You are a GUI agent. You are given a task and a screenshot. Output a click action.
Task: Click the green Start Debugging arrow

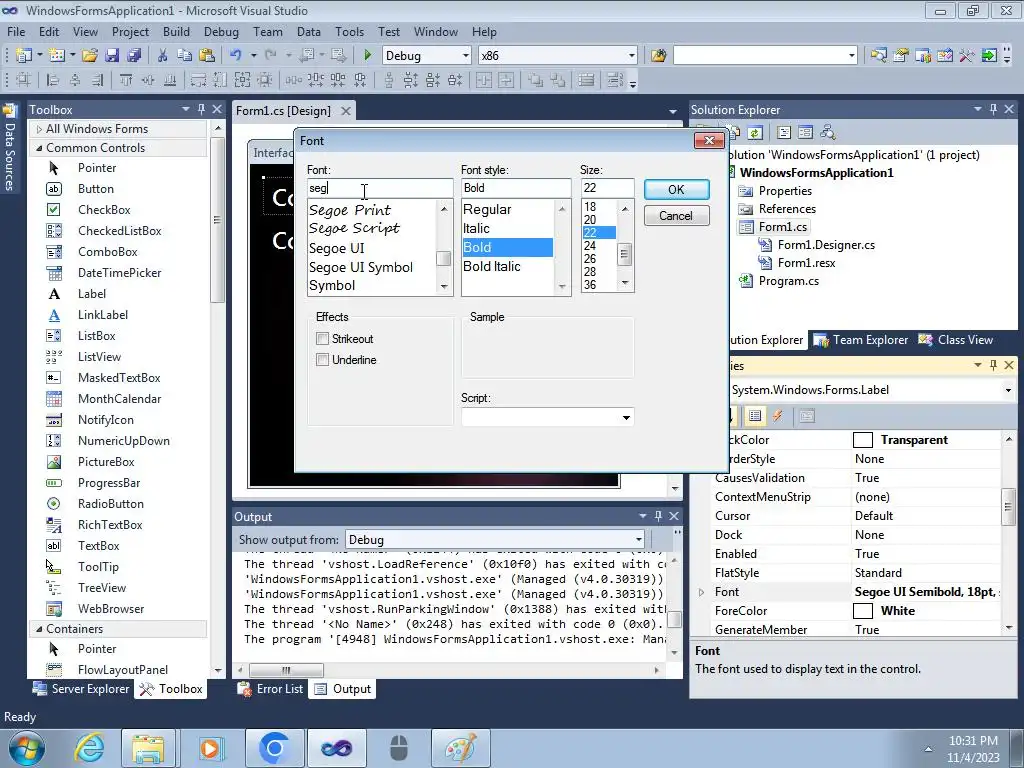click(x=367, y=56)
